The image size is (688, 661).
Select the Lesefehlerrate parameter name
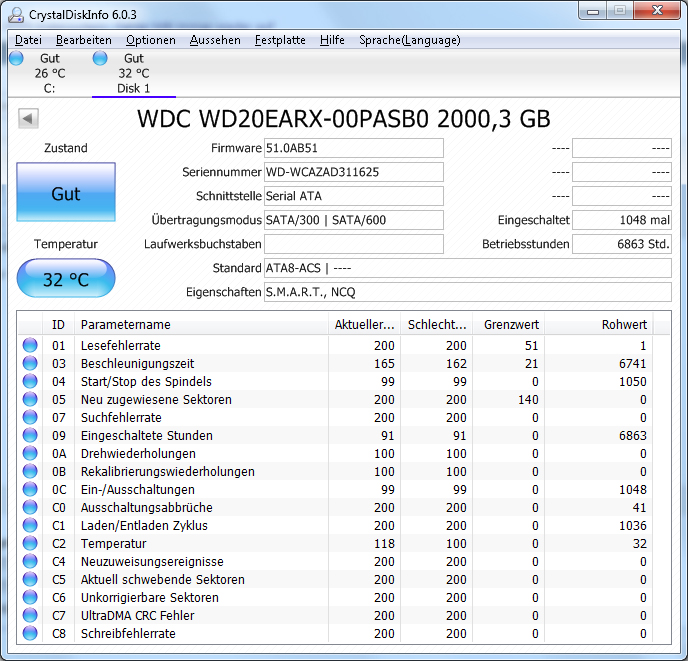121,345
